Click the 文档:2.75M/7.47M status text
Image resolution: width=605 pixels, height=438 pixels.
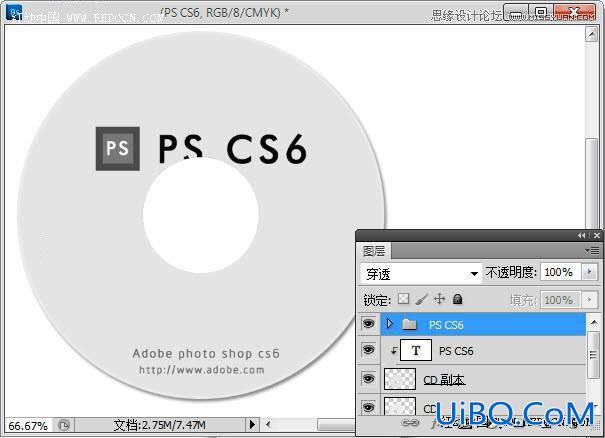coord(159,425)
